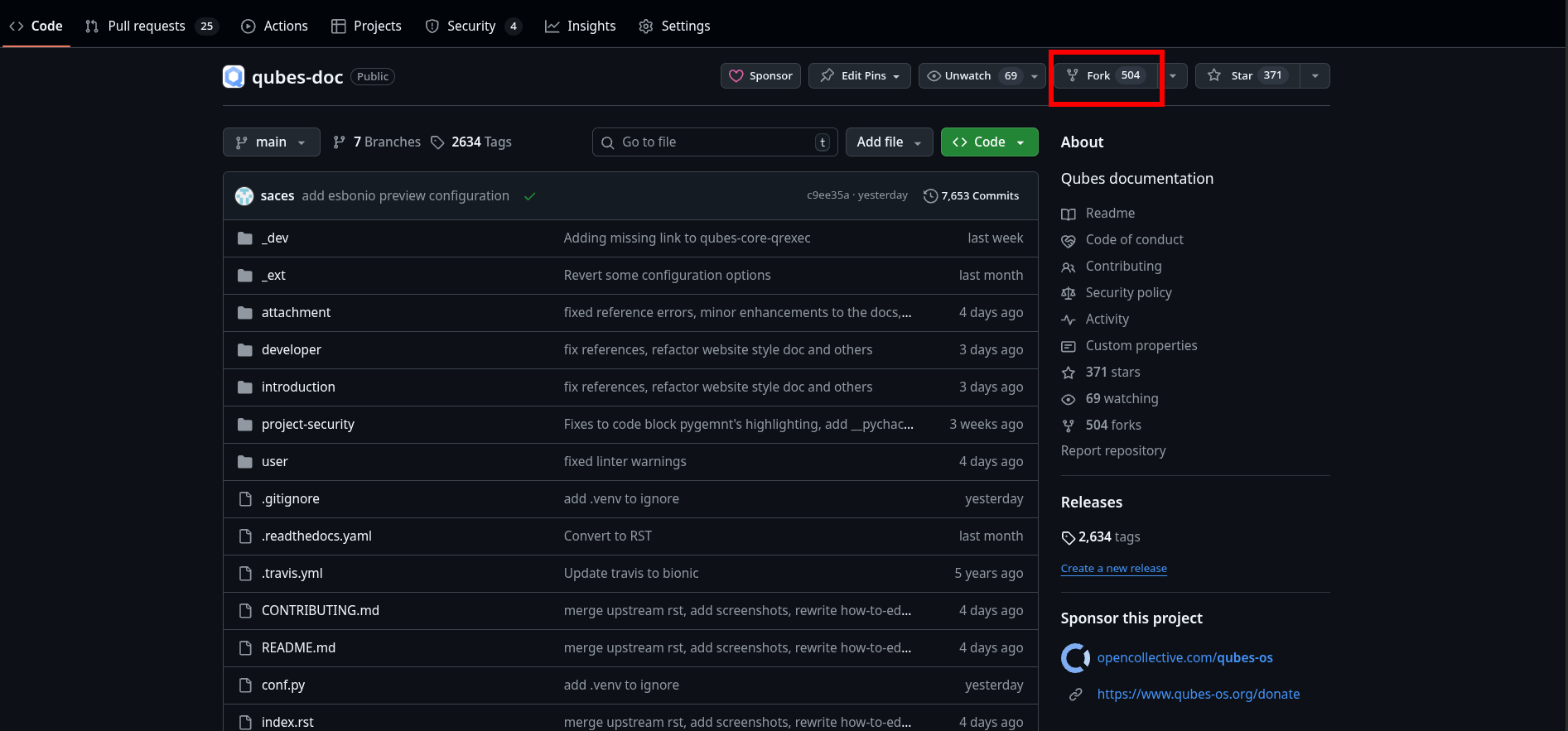Click the Sponsor heart button
This screenshot has width=1568, height=731.
pyautogui.click(x=760, y=75)
